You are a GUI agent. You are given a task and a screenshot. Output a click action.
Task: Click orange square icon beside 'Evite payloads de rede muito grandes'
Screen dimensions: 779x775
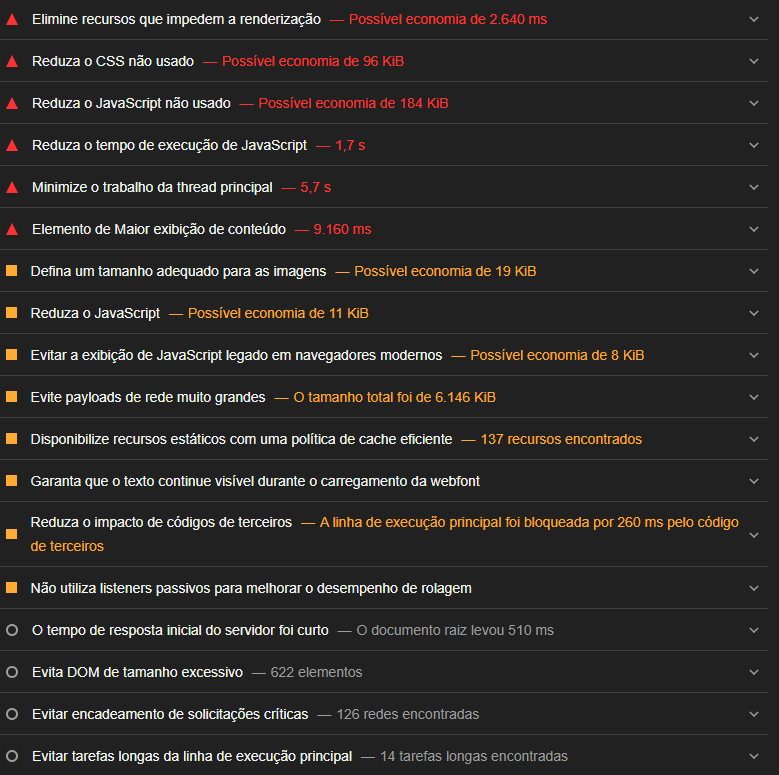coord(12,397)
